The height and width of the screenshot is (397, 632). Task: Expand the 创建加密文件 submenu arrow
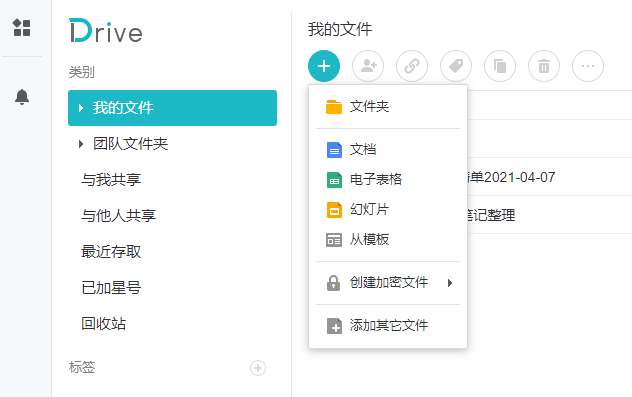coord(450,283)
